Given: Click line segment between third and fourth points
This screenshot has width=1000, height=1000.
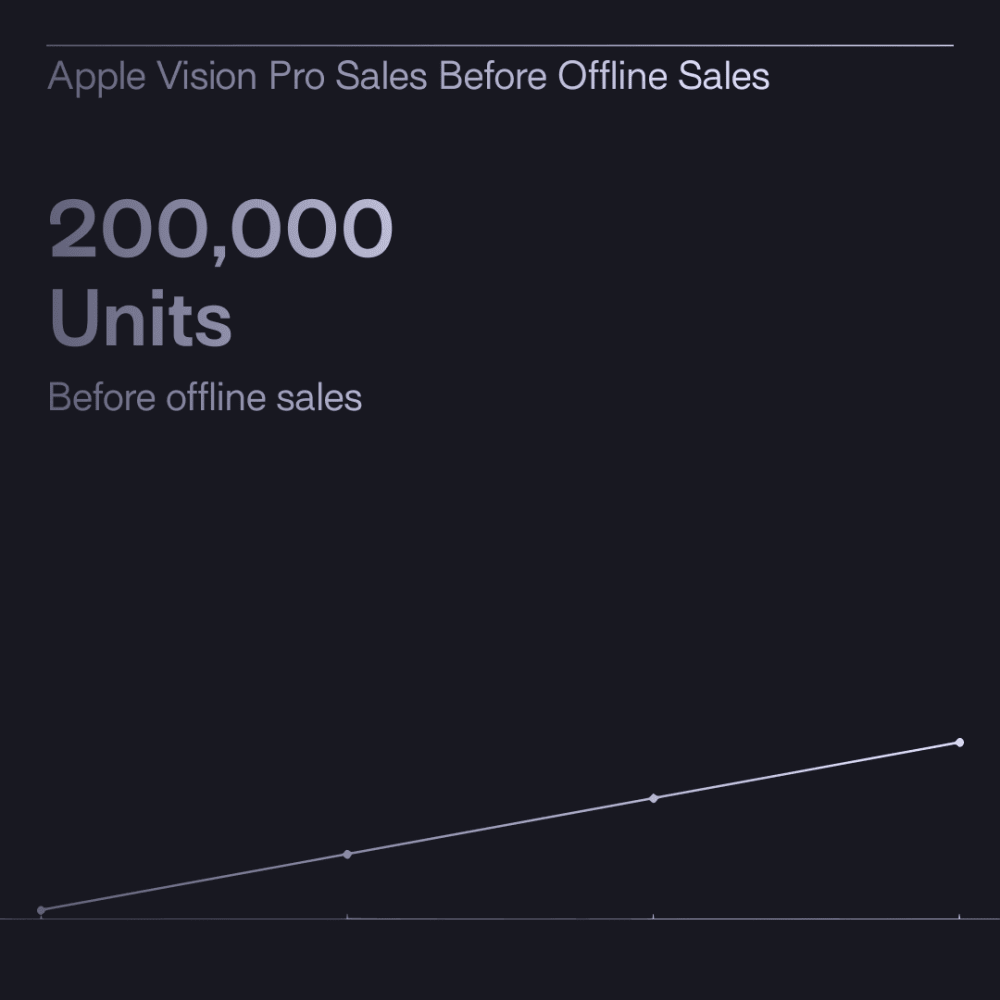Looking at the screenshot, I should (807, 770).
